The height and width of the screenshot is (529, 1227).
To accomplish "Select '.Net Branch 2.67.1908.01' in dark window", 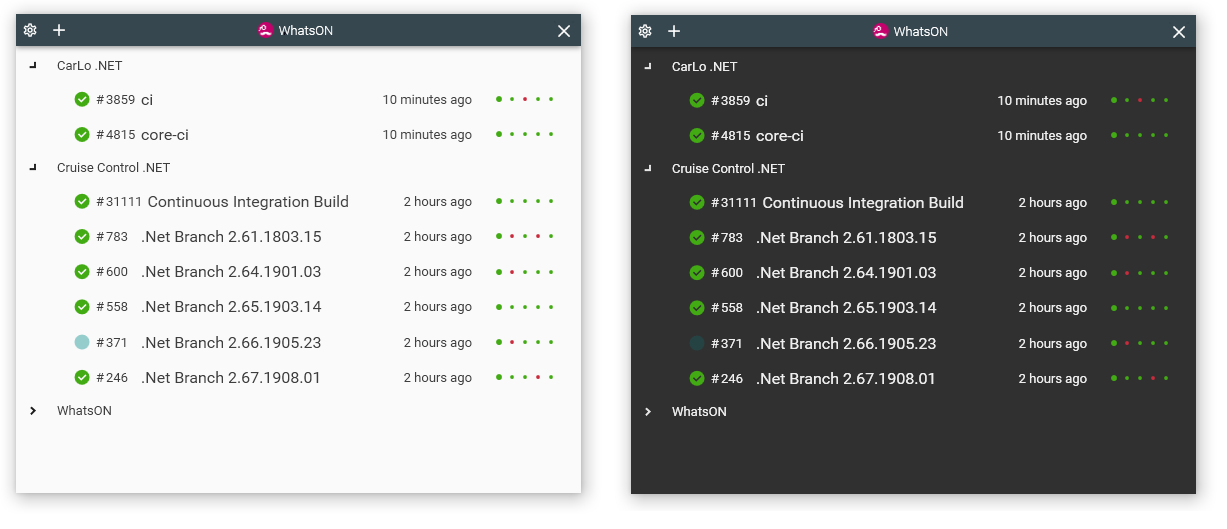I will pos(846,378).
